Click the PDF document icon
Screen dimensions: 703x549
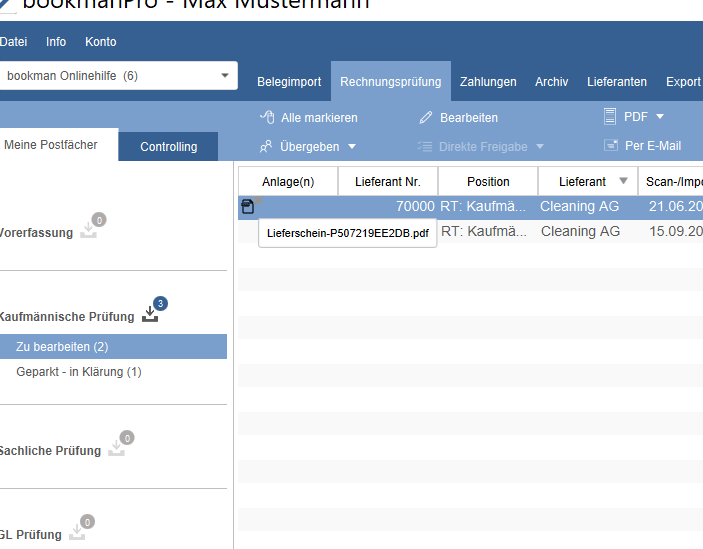point(610,117)
